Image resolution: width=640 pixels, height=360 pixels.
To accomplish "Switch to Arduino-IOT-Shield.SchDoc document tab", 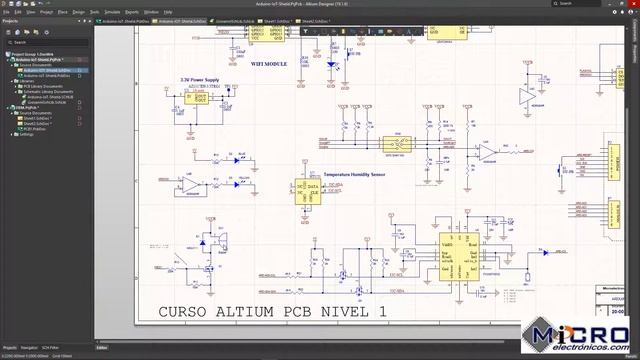I will (x=180, y=21).
